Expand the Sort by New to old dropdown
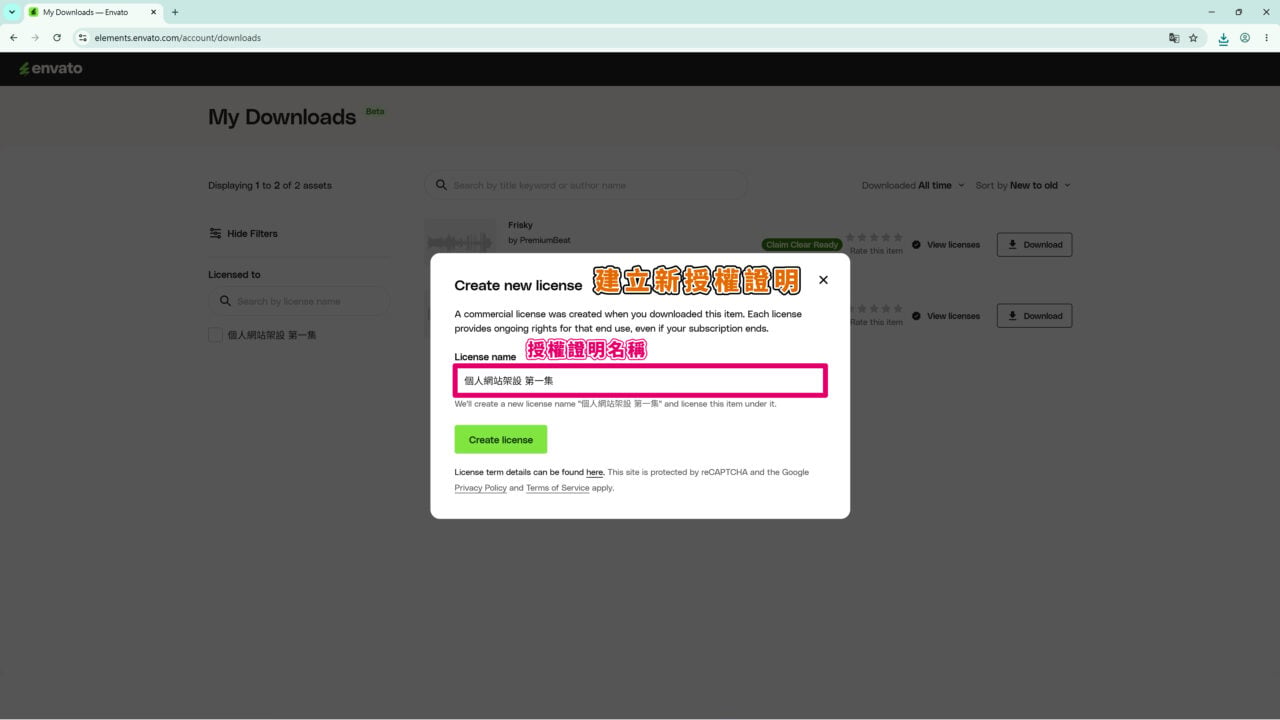Image resolution: width=1280 pixels, height=720 pixels. pyautogui.click(x=1023, y=185)
